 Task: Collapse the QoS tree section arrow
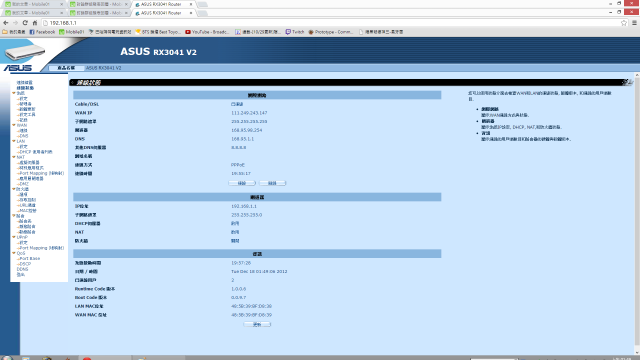[14, 253]
